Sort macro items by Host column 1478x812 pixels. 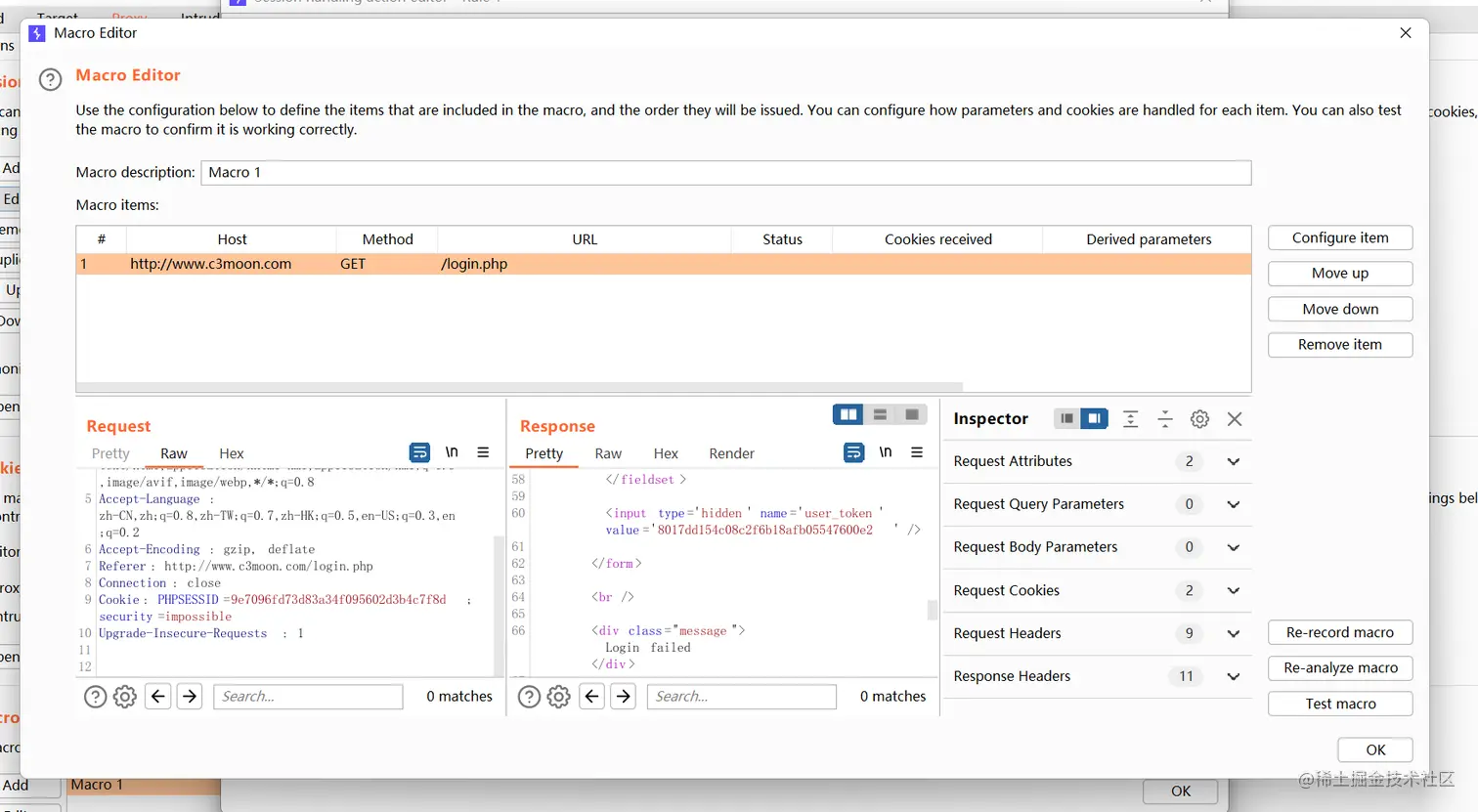pos(232,239)
